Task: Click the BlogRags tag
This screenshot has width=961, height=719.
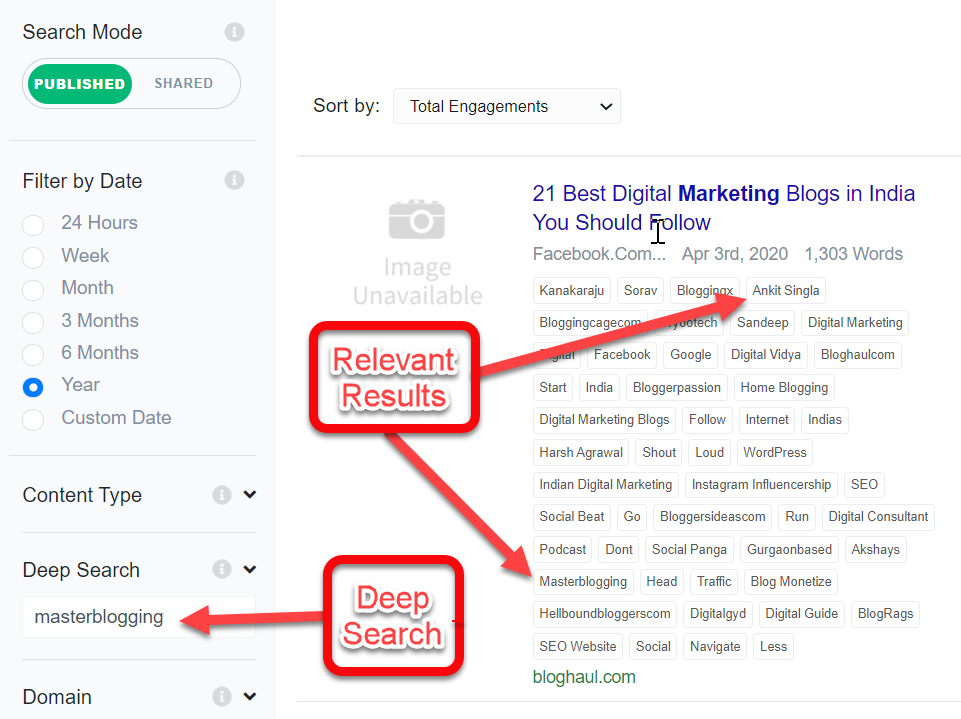Action: pos(885,614)
